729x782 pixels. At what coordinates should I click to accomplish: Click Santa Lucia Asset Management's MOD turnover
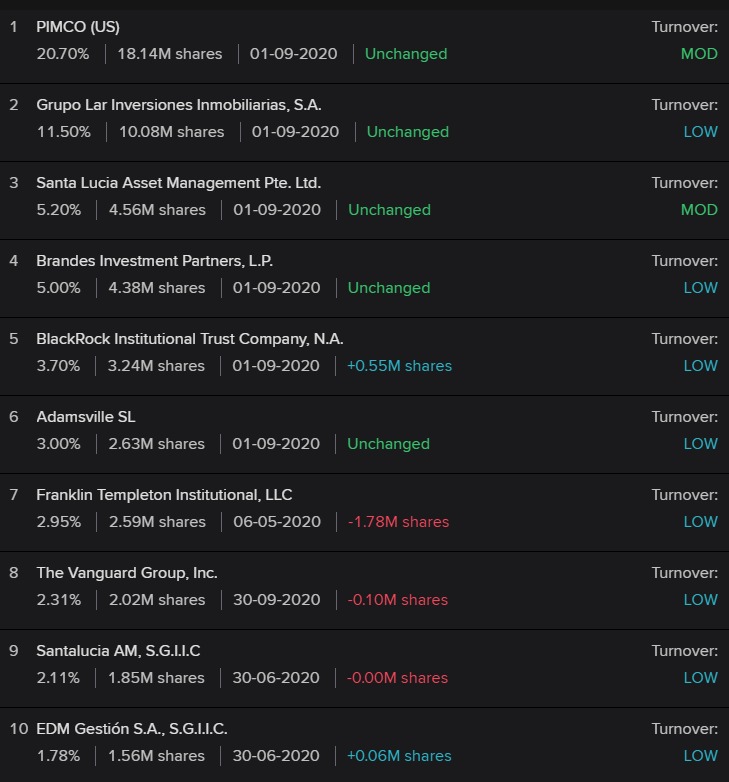coord(699,210)
